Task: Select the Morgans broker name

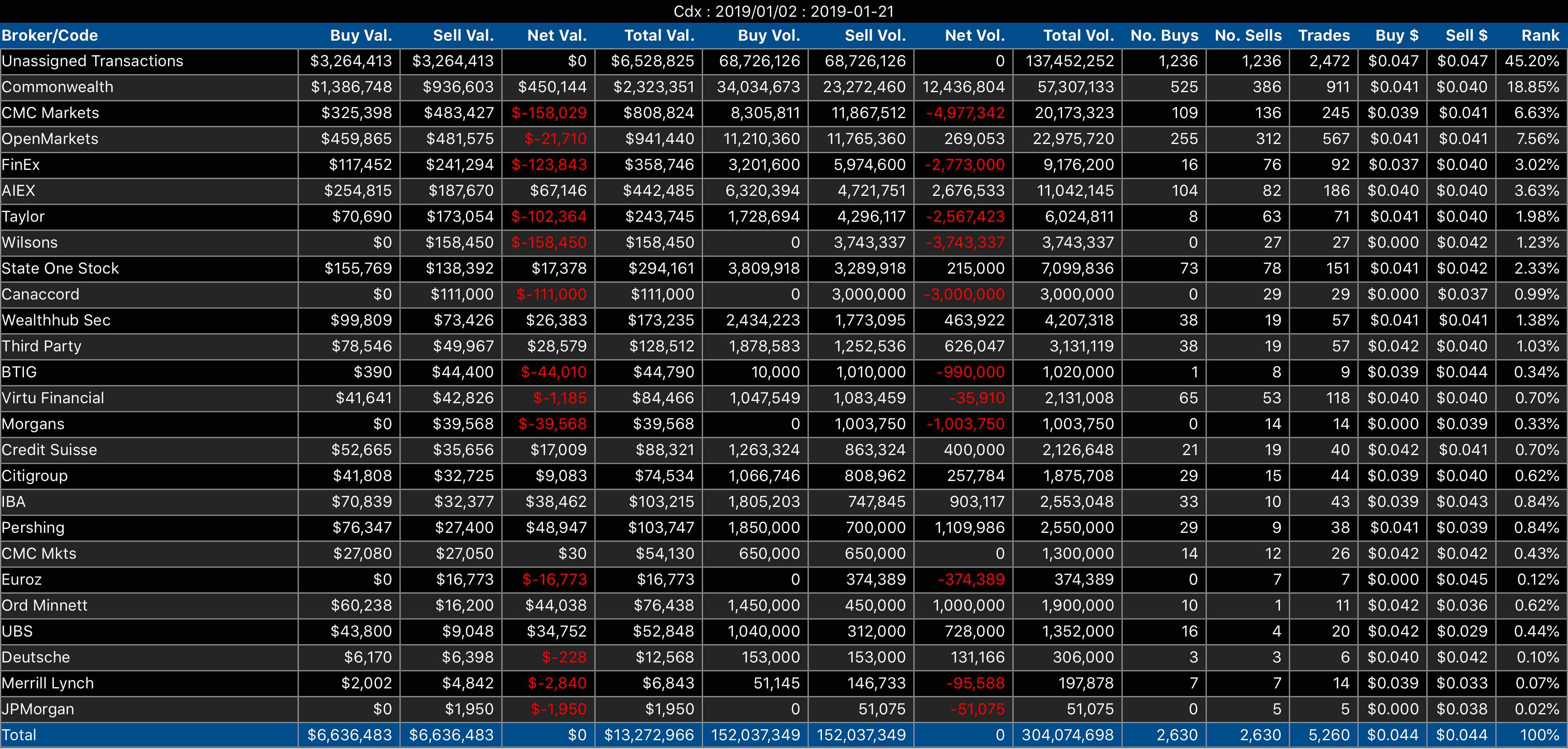Action: tap(33, 424)
